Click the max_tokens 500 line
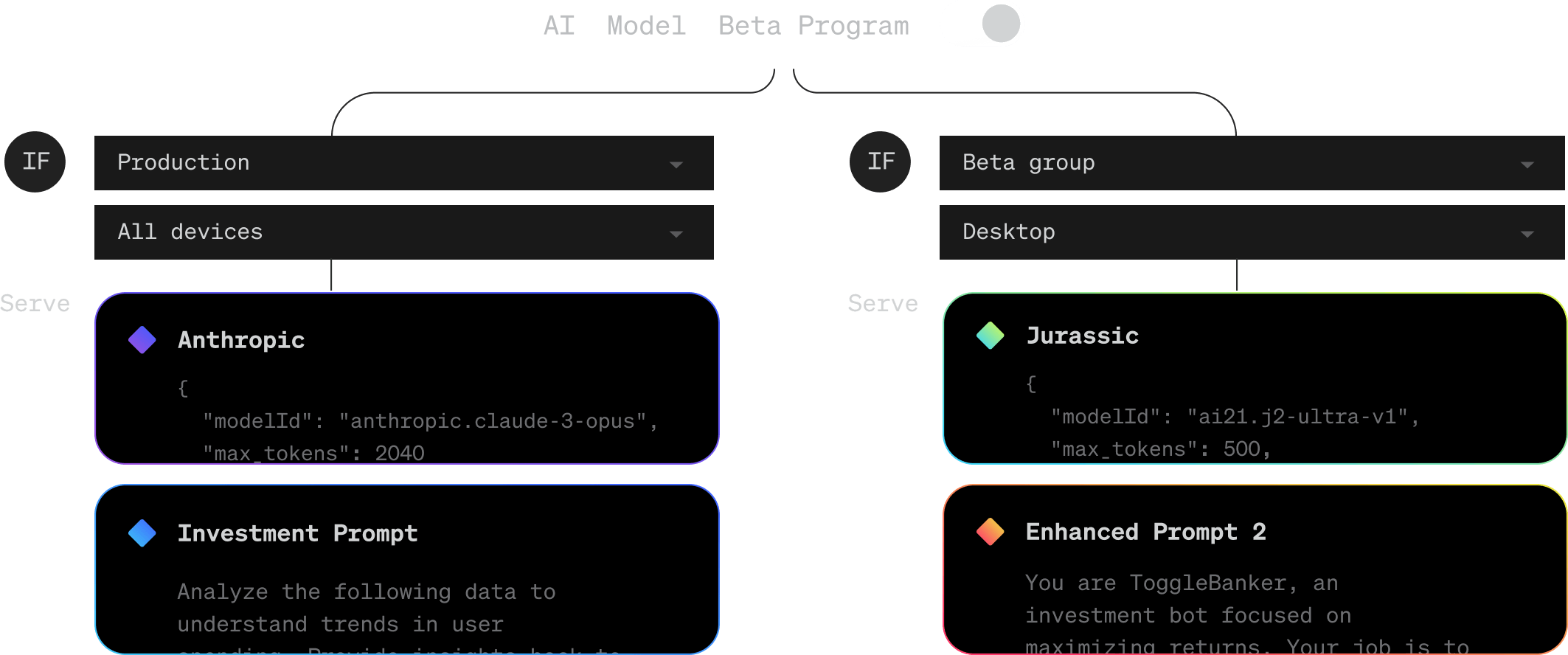The image size is (1568, 655). point(1162,449)
